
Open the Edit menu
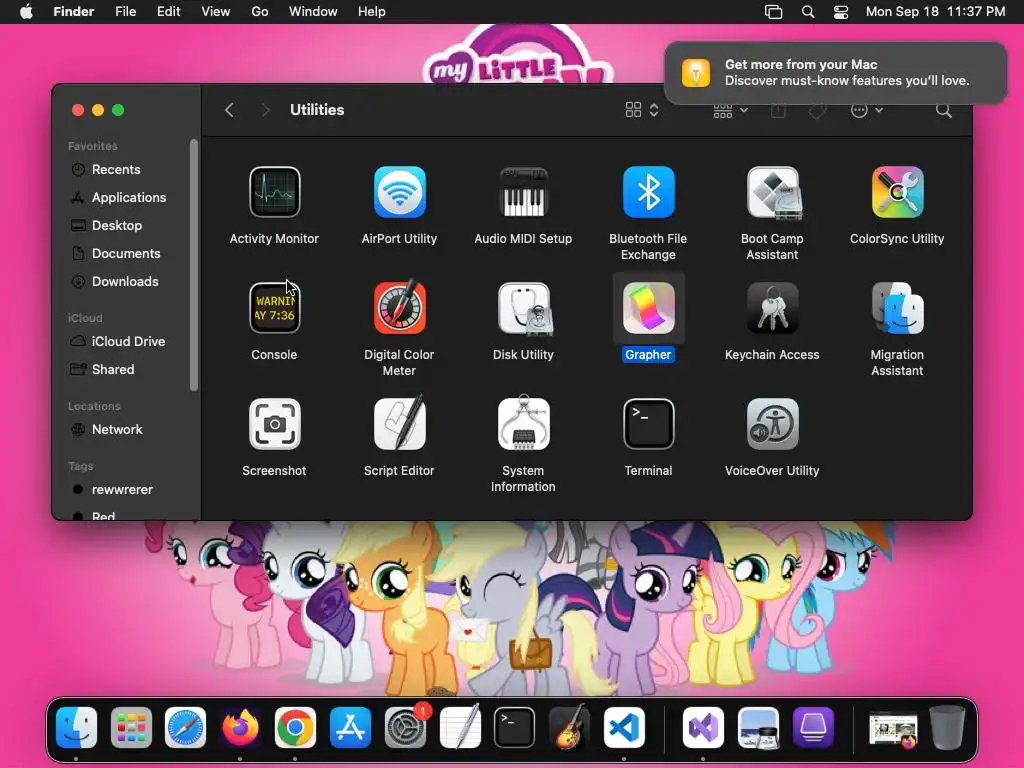tap(168, 12)
